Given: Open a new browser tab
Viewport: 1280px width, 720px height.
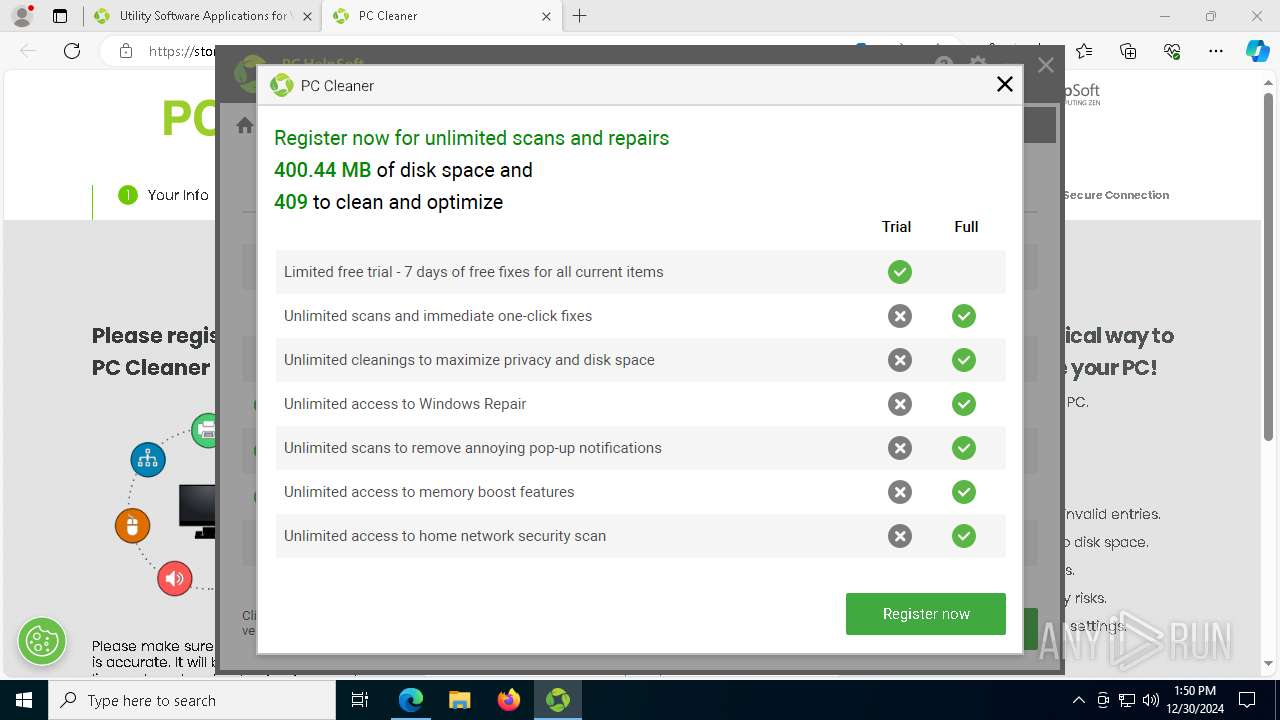Looking at the screenshot, I should [x=579, y=16].
